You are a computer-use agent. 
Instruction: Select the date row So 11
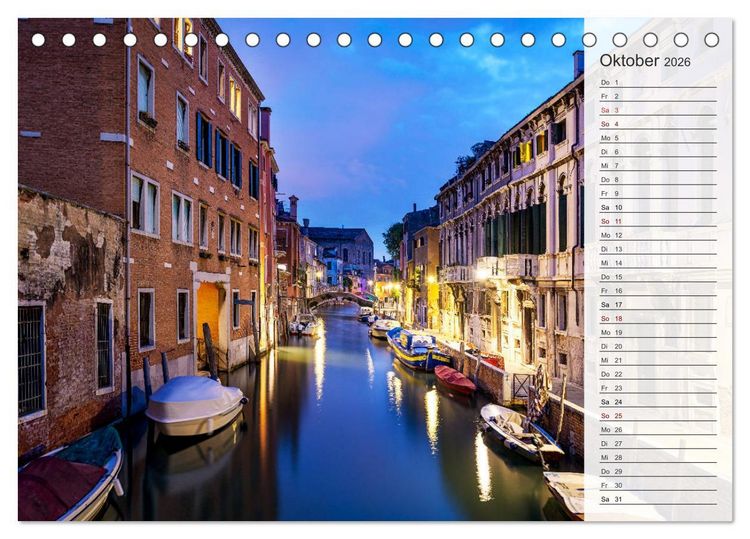coord(658,221)
